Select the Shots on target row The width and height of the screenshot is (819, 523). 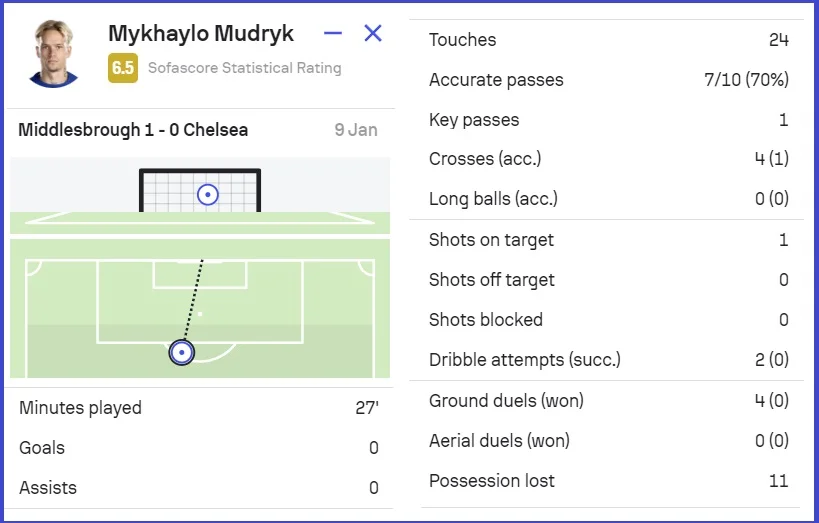[x=608, y=240]
